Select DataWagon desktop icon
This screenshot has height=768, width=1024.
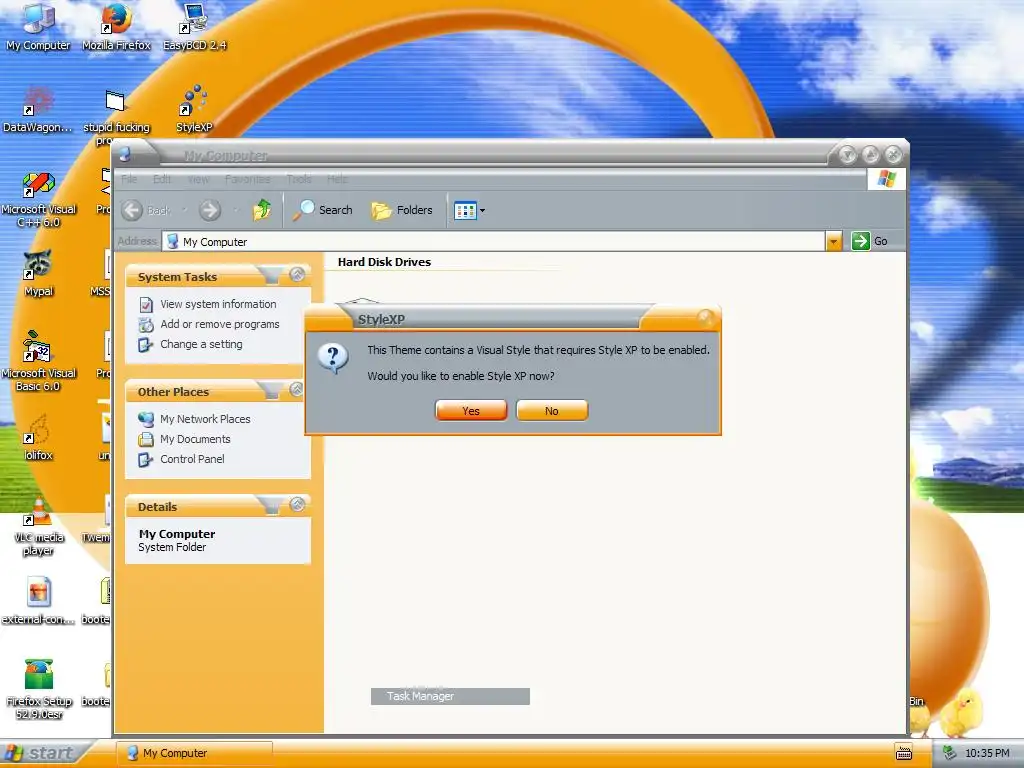tap(38, 110)
